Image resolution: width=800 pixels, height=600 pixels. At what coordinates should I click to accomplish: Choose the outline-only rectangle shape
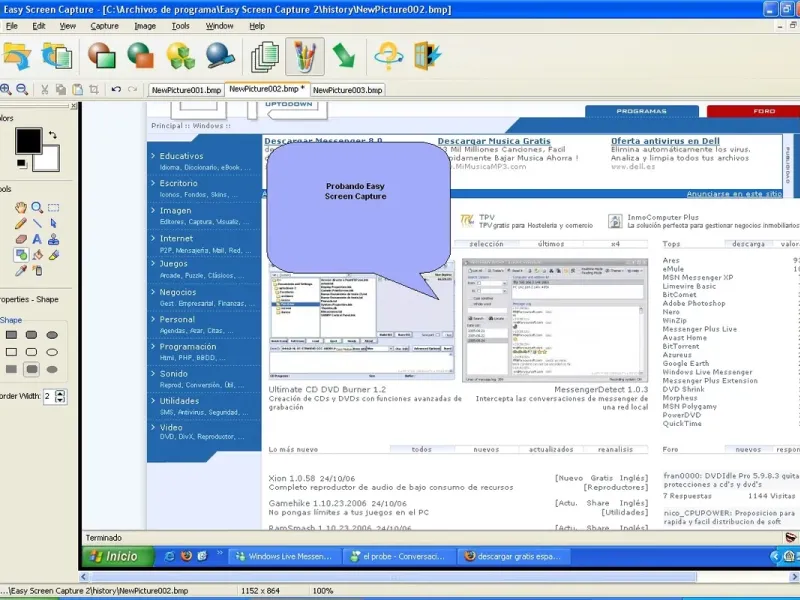click(11, 352)
